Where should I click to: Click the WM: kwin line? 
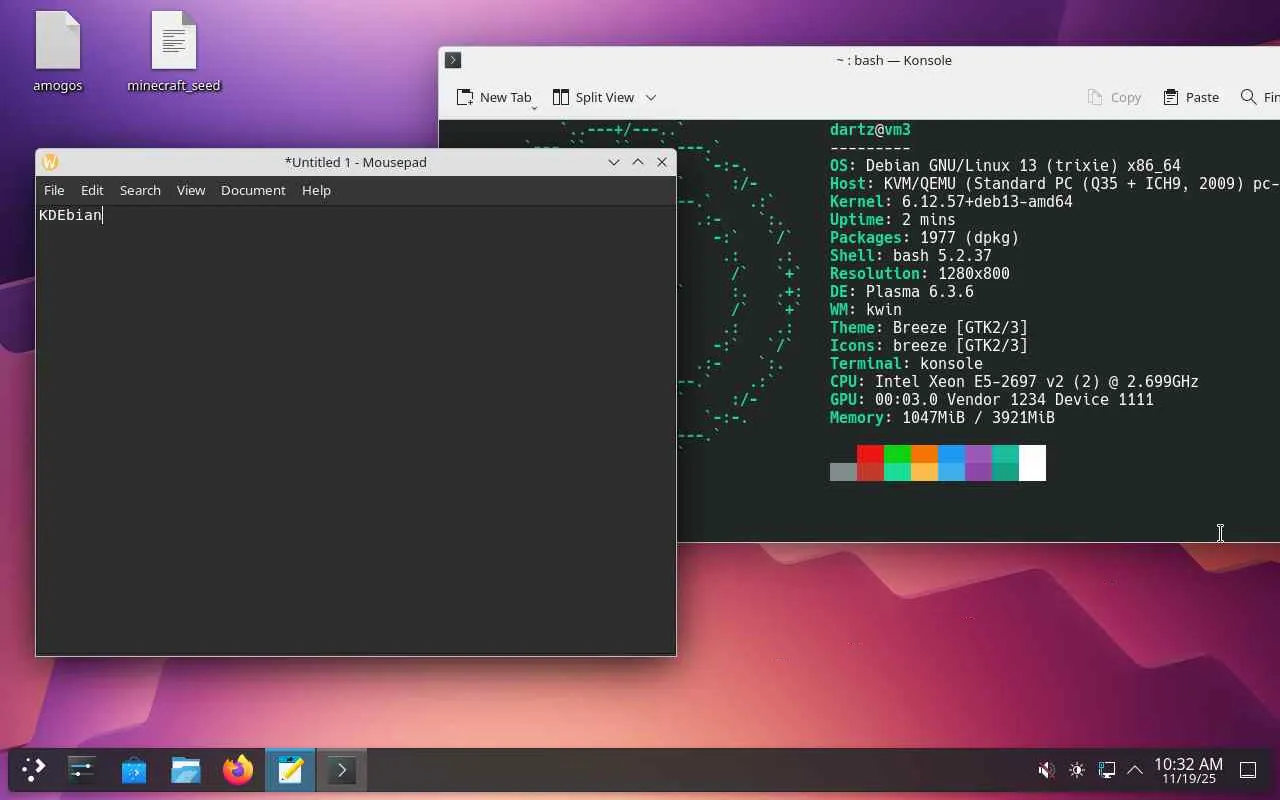click(x=865, y=310)
